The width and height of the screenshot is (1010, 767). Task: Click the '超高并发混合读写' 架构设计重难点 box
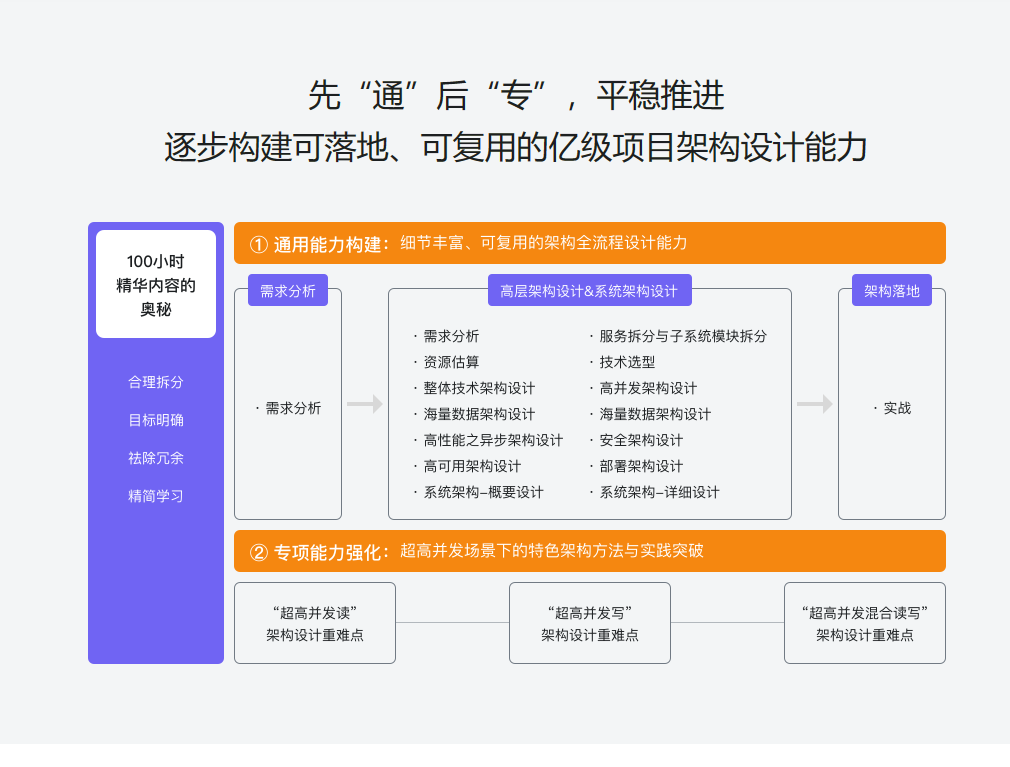[x=864, y=623]
